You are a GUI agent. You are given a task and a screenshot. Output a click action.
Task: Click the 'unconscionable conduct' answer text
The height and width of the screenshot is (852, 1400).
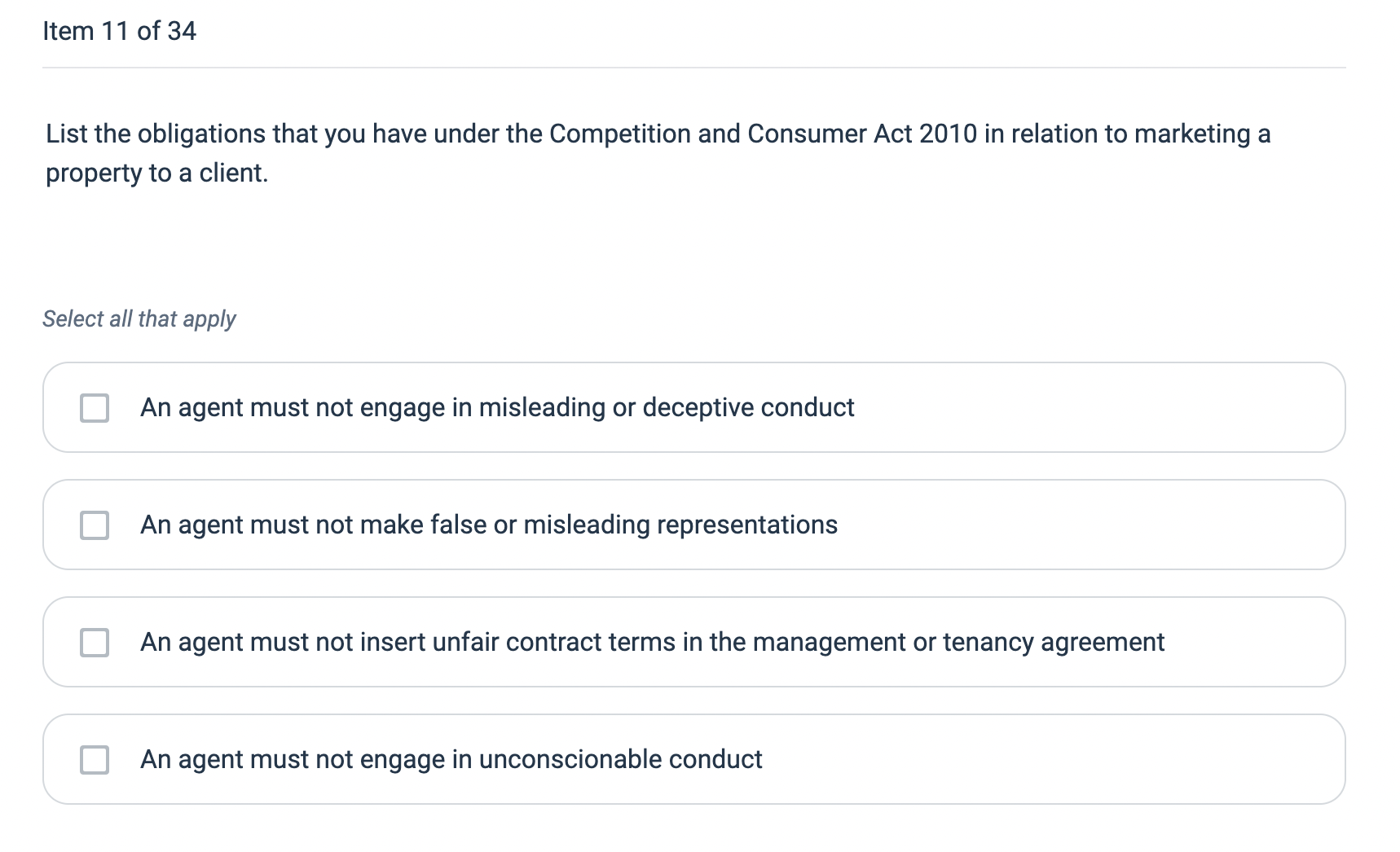click(x=451, y=759)
